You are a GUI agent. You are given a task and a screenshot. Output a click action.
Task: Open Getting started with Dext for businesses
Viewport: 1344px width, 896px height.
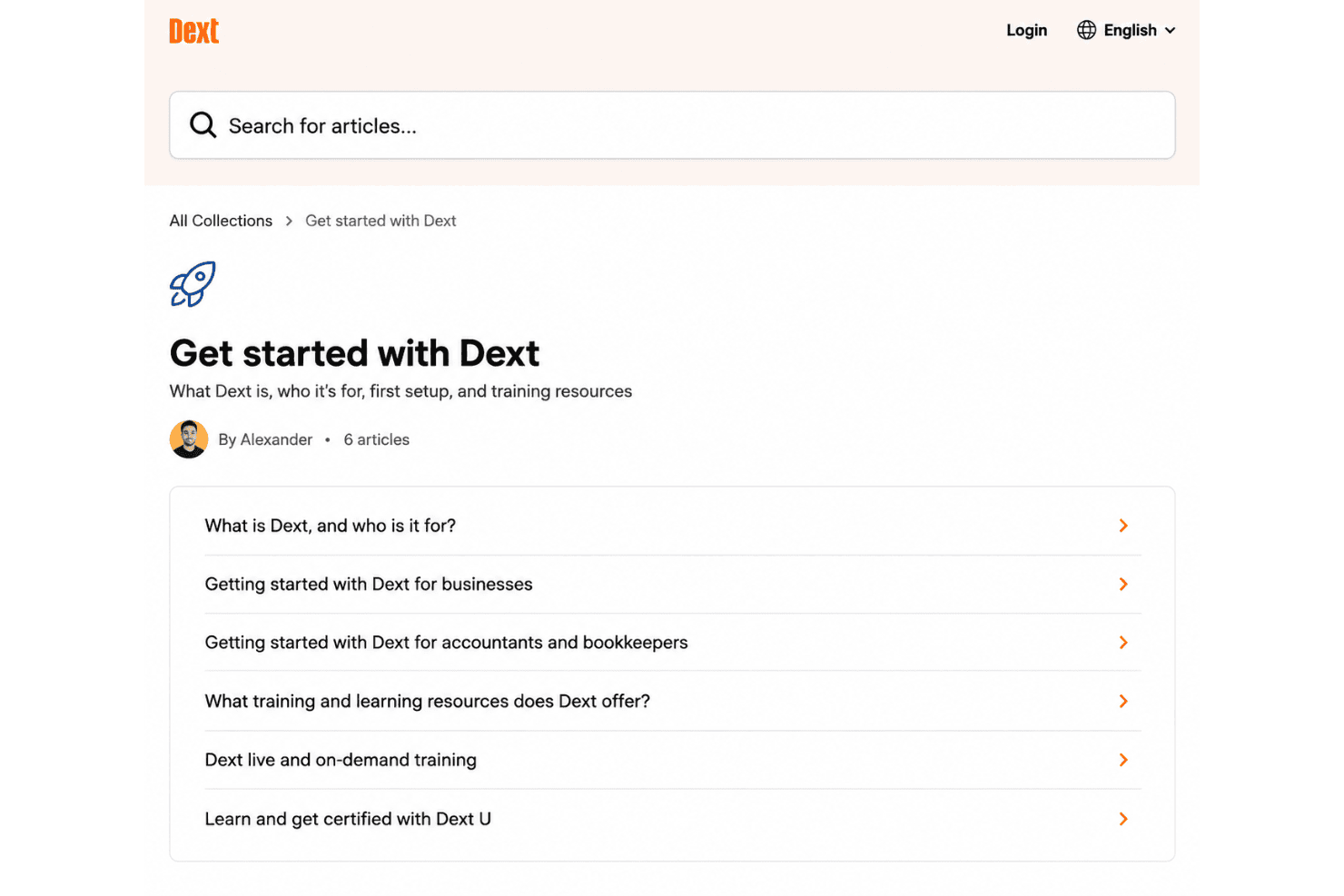[x=672, y=584]
